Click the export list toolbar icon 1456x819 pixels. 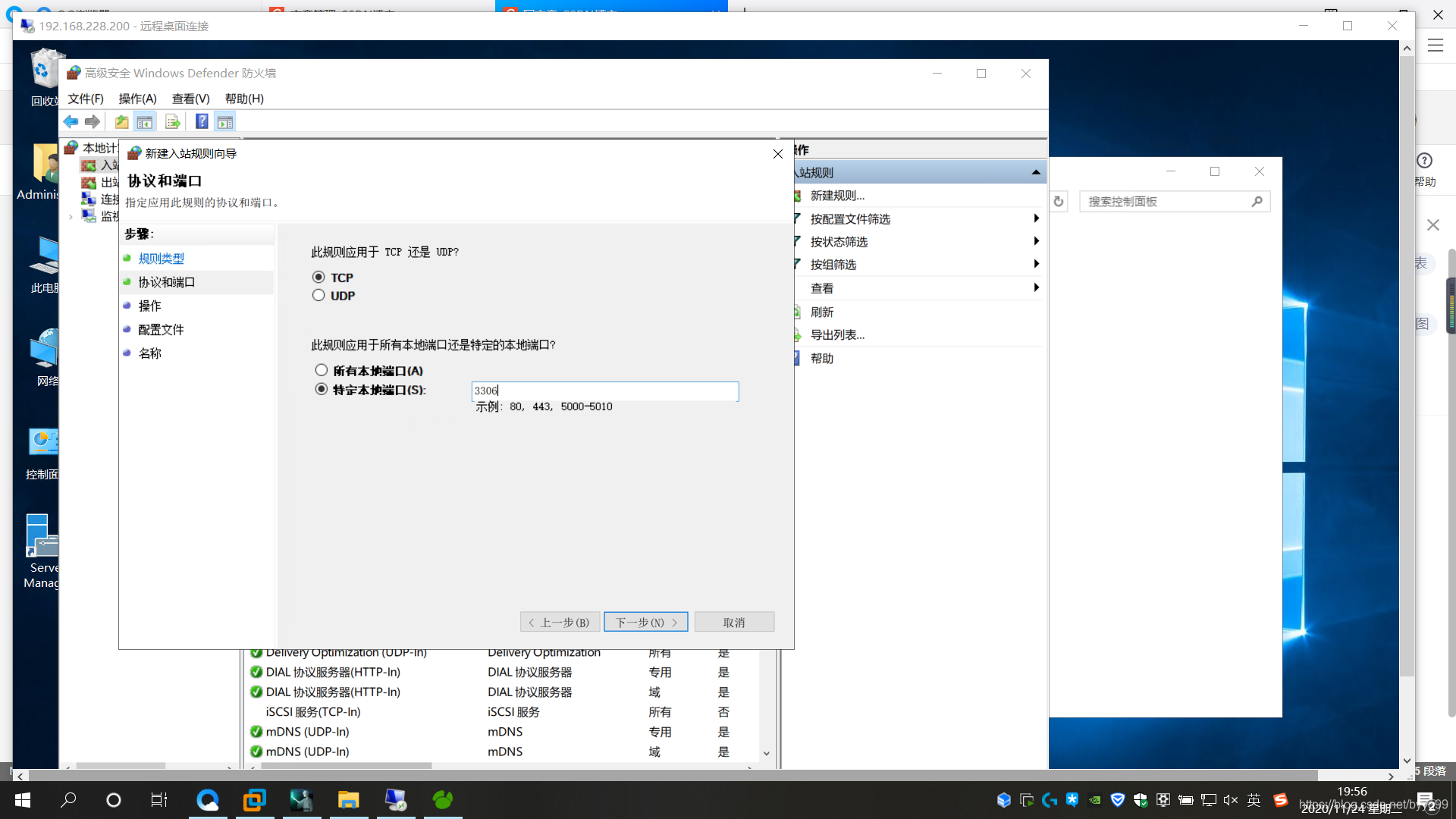pyautogui.click(x=173, y=121)
